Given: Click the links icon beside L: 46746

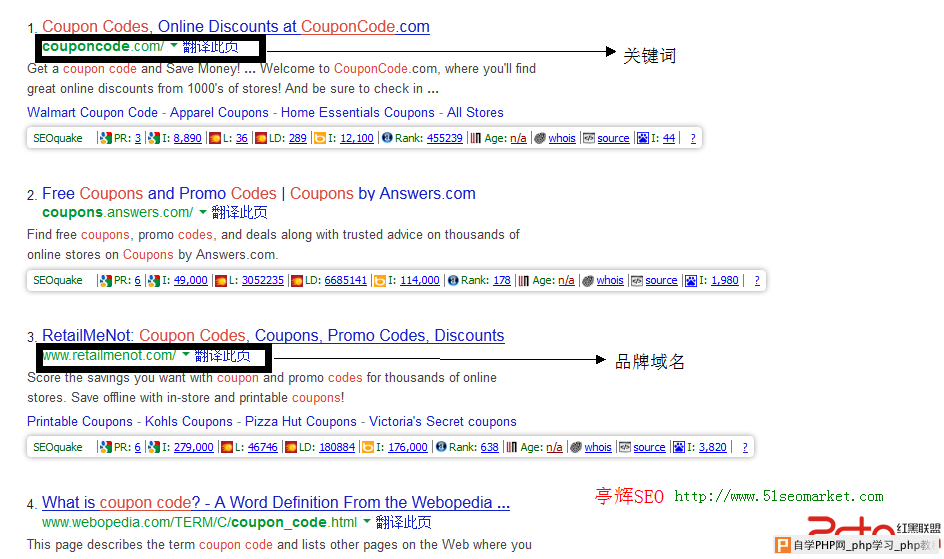Looking at the screenshot, I should click(x=227, y=448).
